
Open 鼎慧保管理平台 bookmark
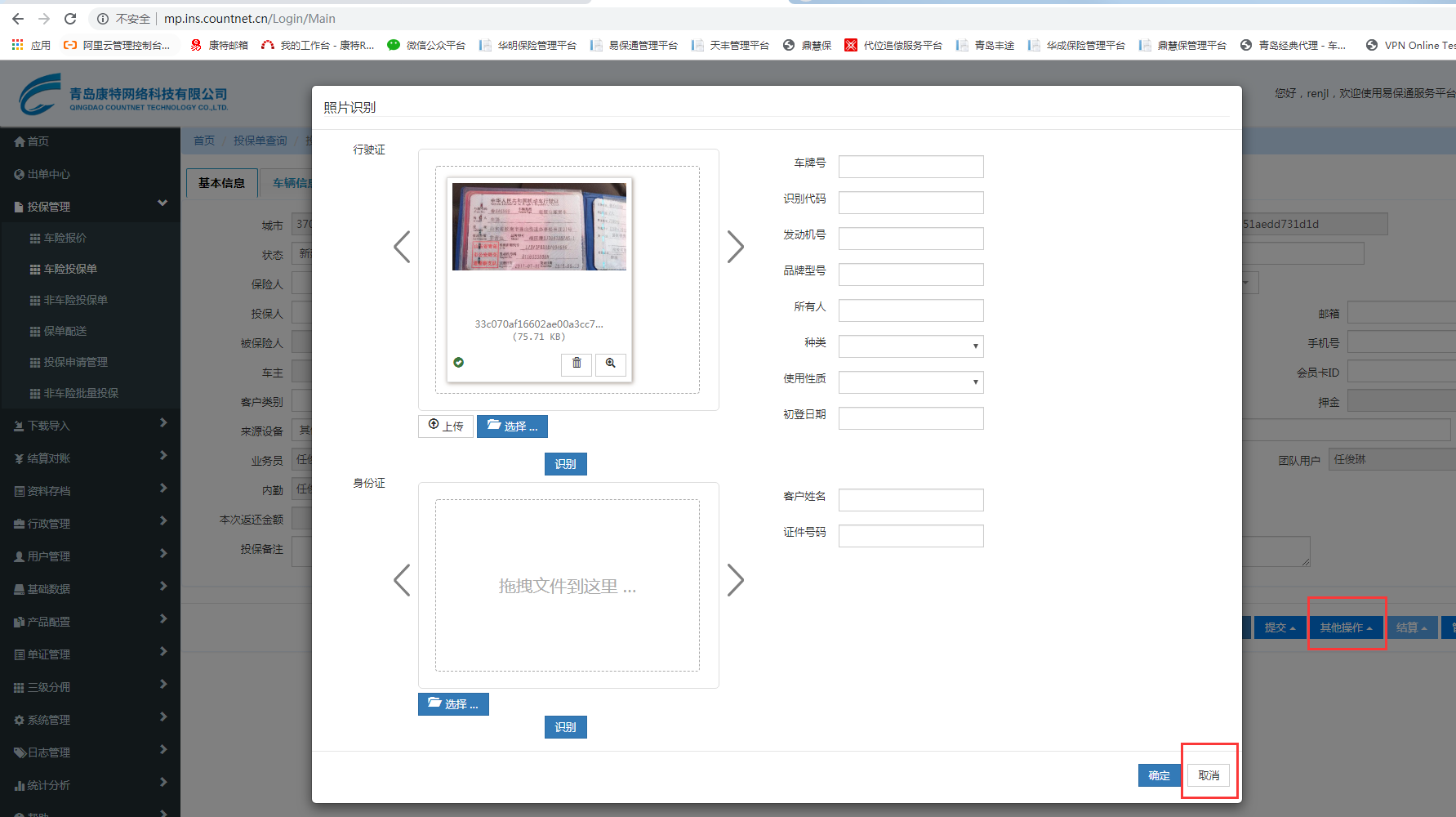[x=1183, y=46]
